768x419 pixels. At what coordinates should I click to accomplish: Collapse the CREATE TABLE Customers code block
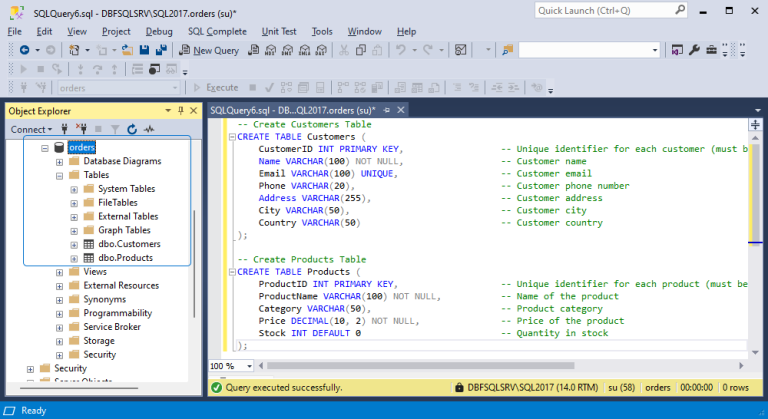coord(231,137)
